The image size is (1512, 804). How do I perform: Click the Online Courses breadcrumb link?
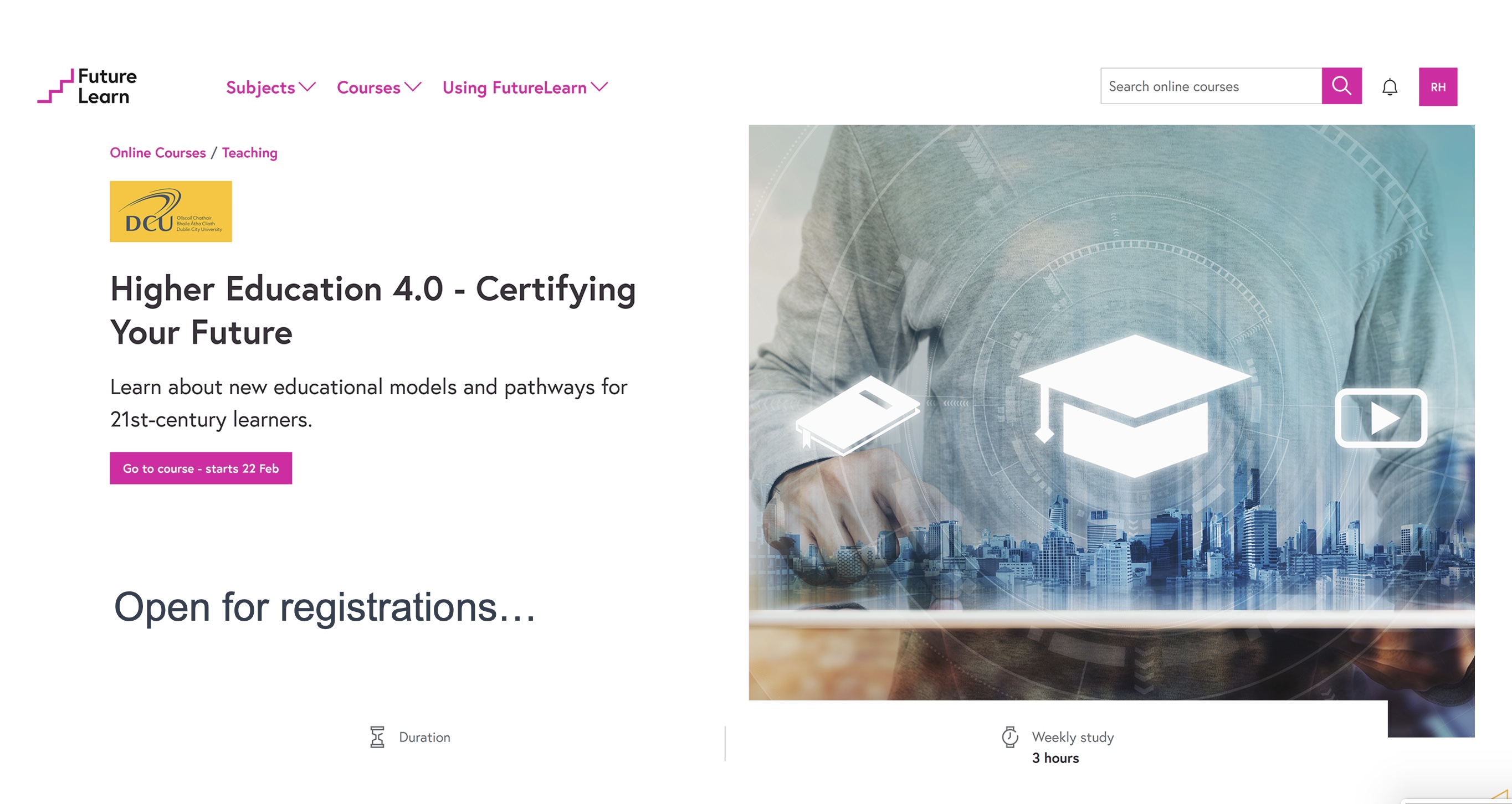pos(158,152)
